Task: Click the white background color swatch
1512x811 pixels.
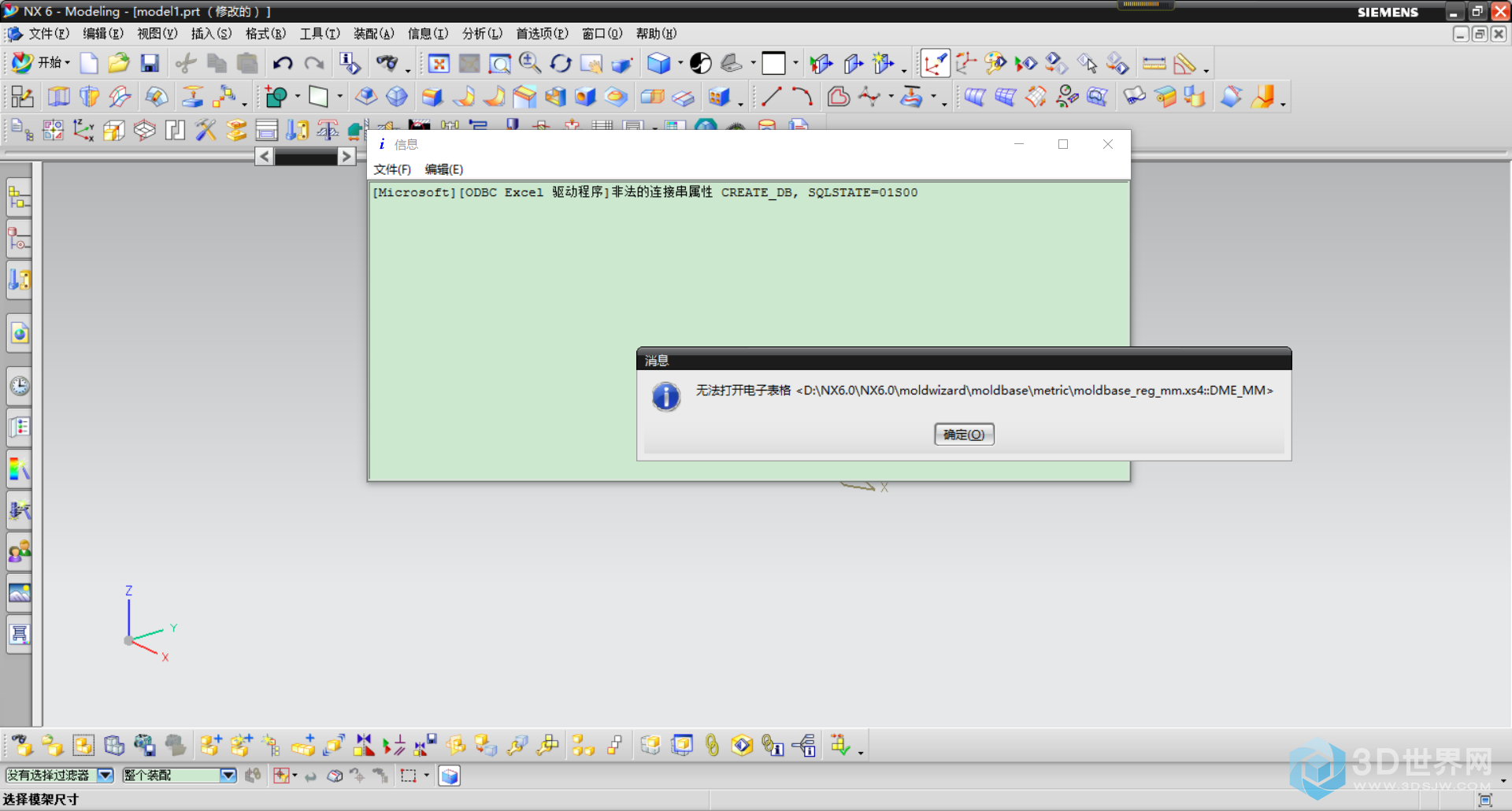Action: click(x=773, y=63)
